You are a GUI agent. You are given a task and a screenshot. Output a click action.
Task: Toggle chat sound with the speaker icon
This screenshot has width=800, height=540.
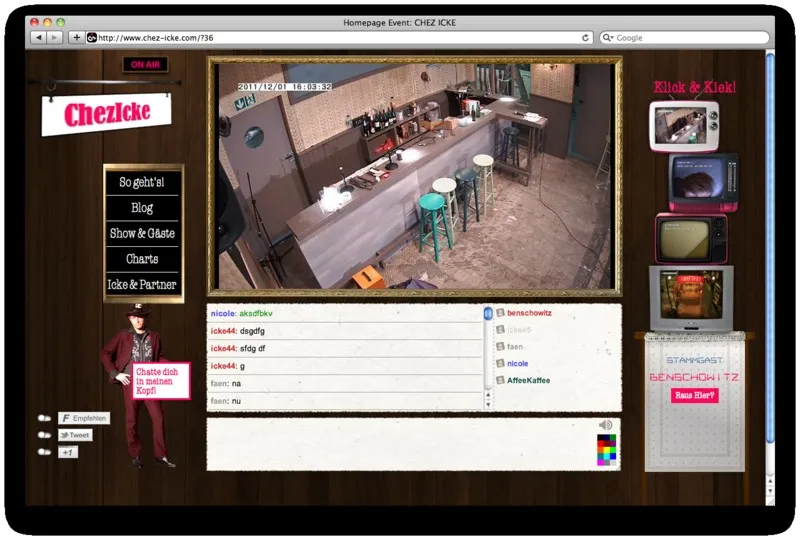click(606, 425)
